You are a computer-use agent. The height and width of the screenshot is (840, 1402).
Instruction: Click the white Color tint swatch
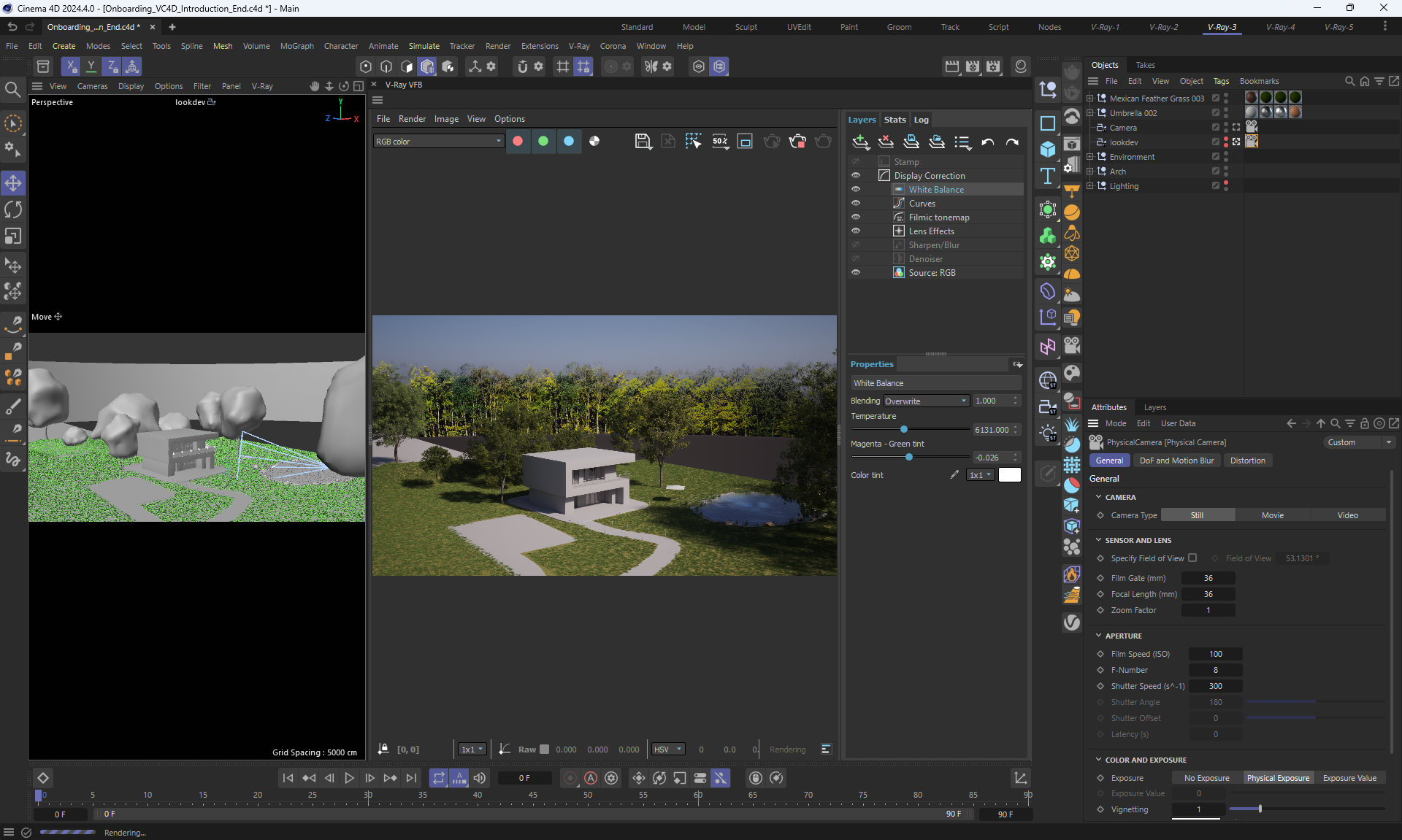[x=1009, y=474]
